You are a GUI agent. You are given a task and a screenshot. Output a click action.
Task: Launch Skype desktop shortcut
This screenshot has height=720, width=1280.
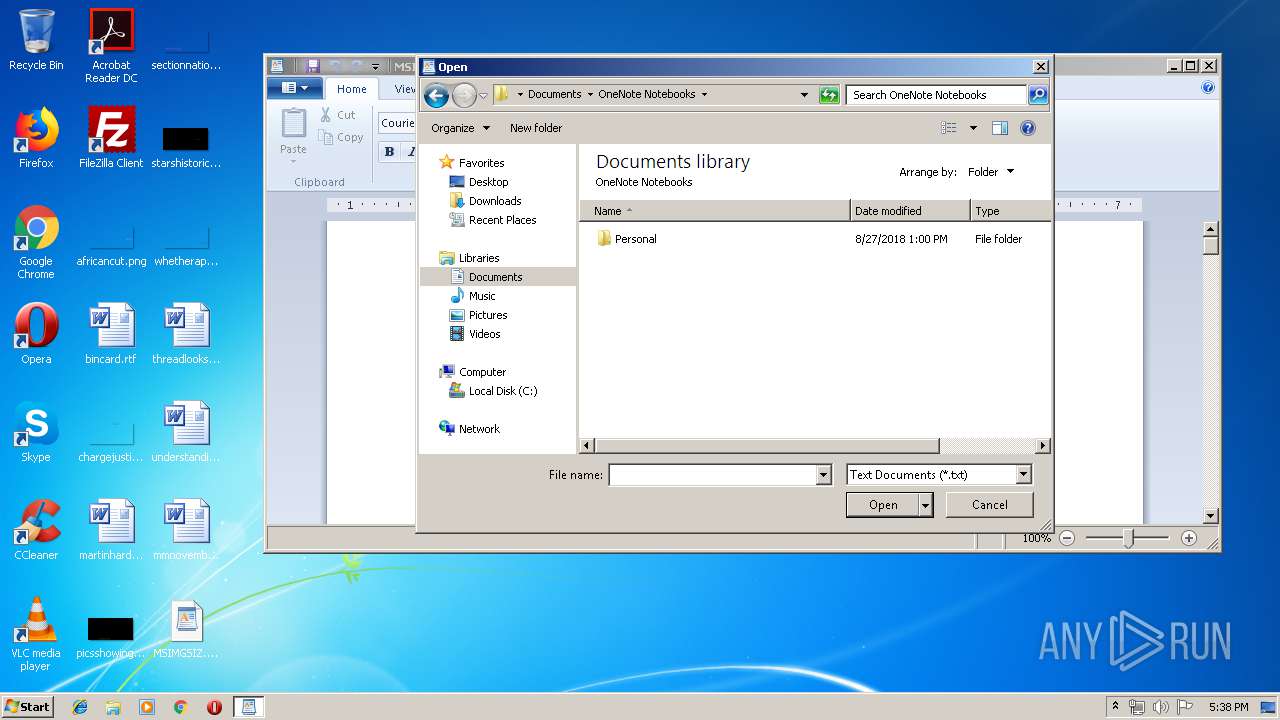click(36, 431)
